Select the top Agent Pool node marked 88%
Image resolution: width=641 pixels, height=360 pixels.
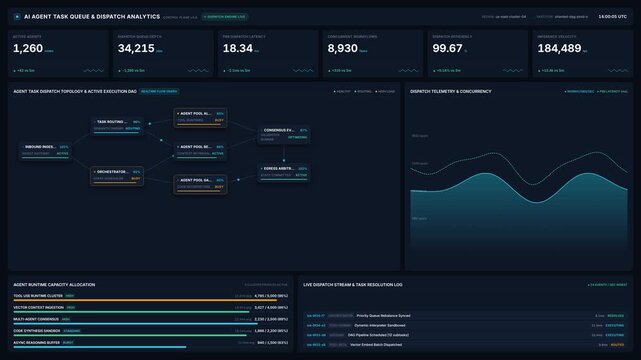[x=200, y=117]
